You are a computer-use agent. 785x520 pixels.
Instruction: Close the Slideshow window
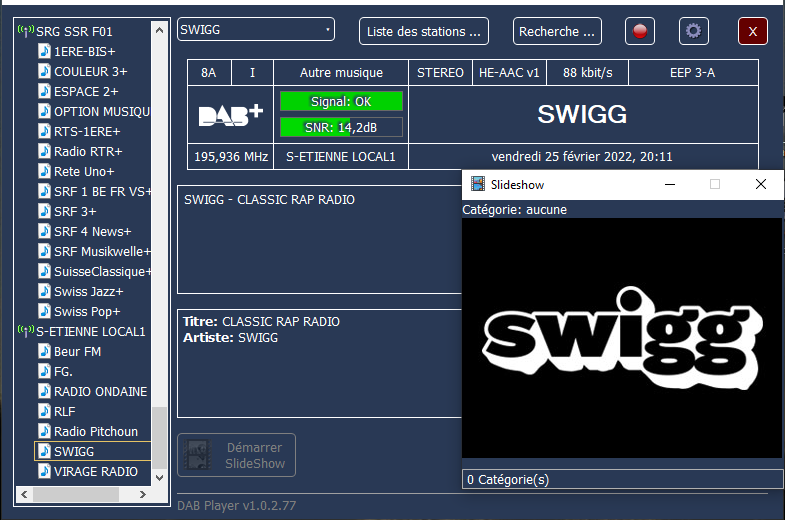tap(760, 184)
